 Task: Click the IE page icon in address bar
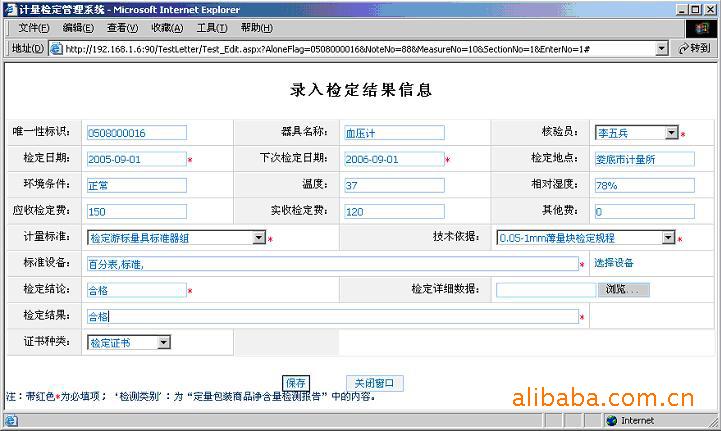tap(57, 48)
